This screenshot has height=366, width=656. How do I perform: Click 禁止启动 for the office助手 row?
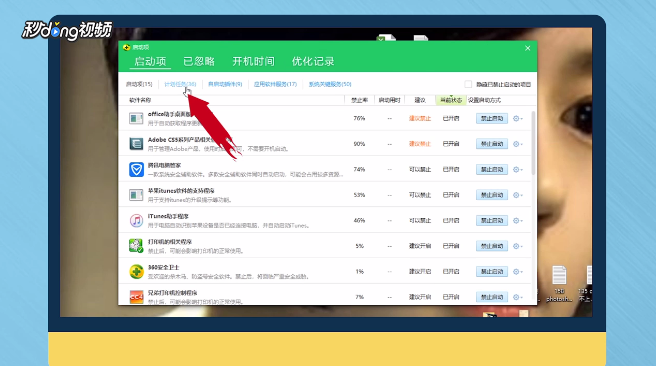coord(492,118)
